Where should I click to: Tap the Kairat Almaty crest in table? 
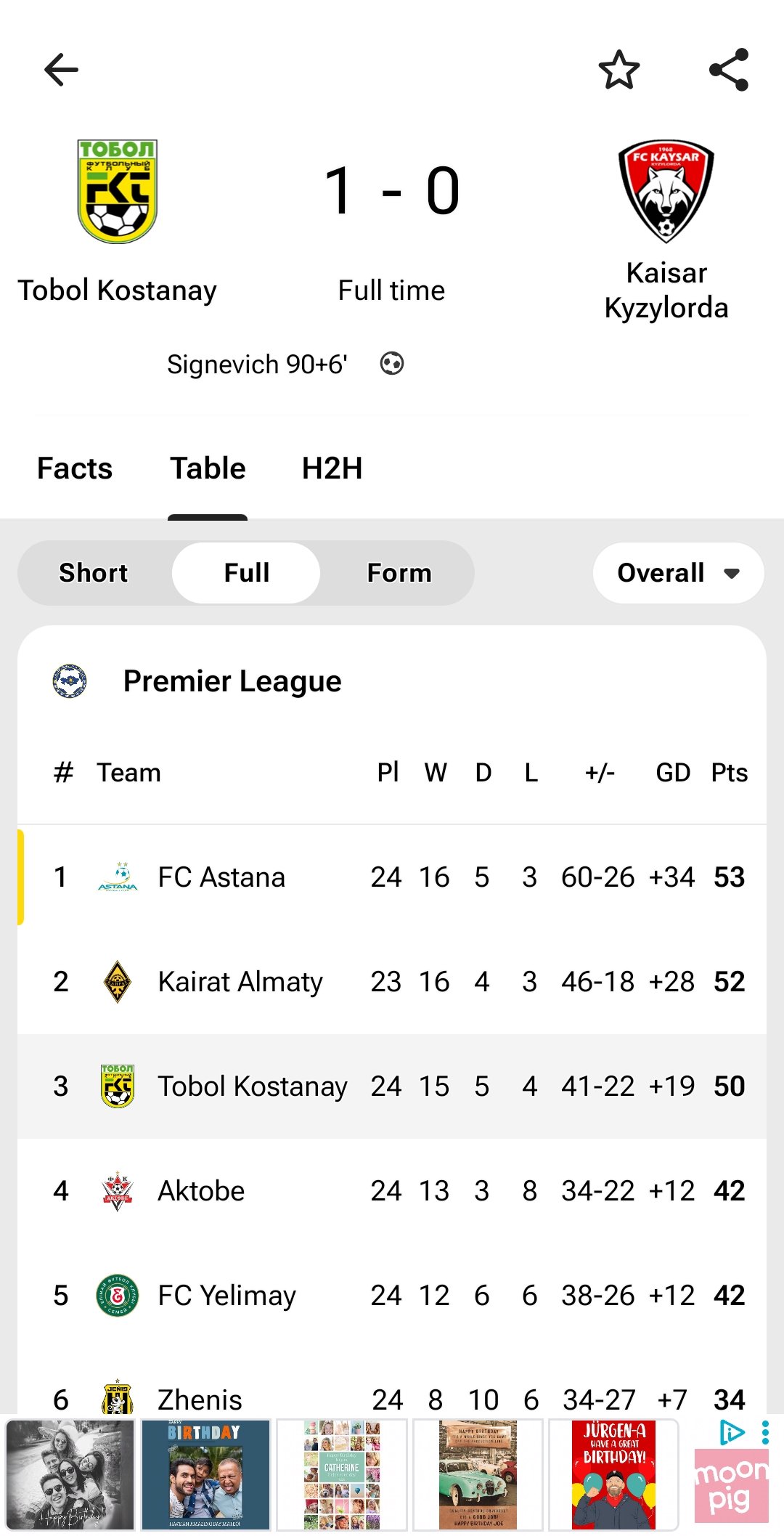click(118, 982)
